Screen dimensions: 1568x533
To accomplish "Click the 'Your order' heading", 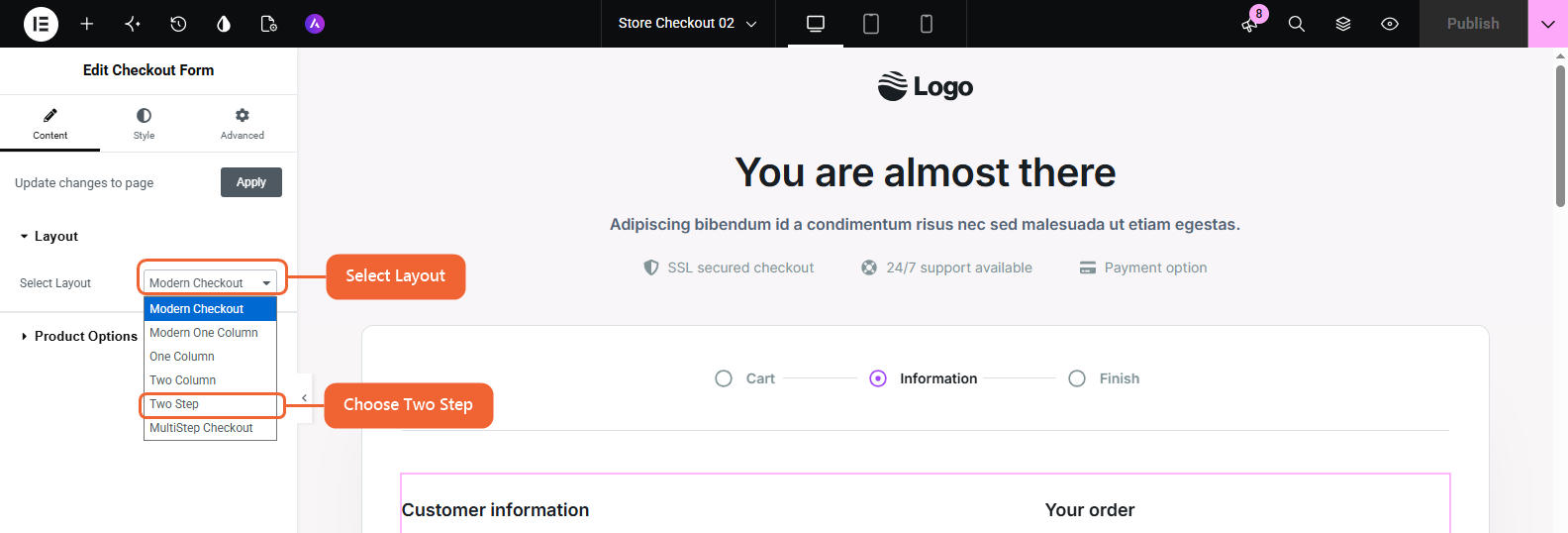I will [1090, 510].
